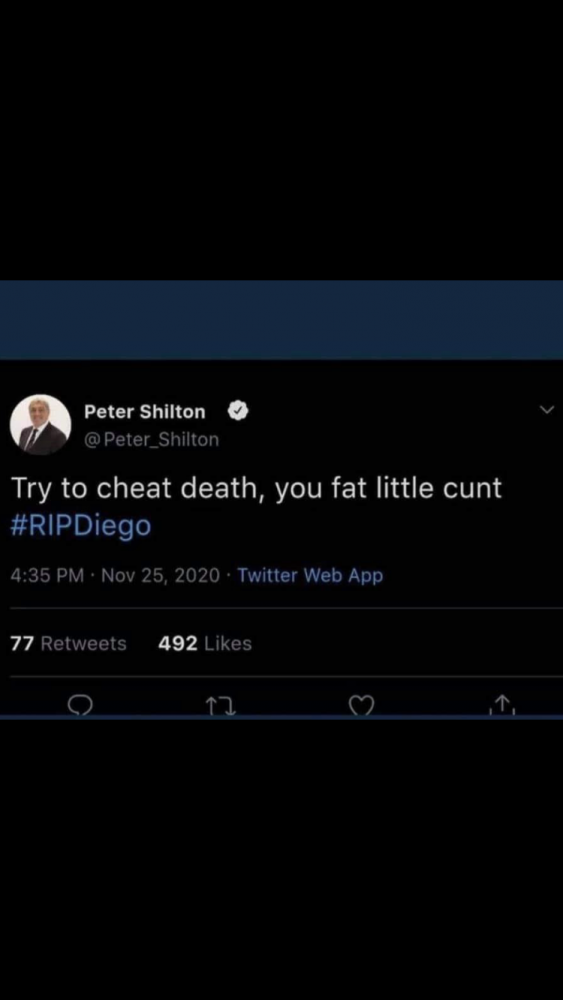Open the #RIPDiego hashtag
Screen dimensions: 563x1000
pos(81,526)
